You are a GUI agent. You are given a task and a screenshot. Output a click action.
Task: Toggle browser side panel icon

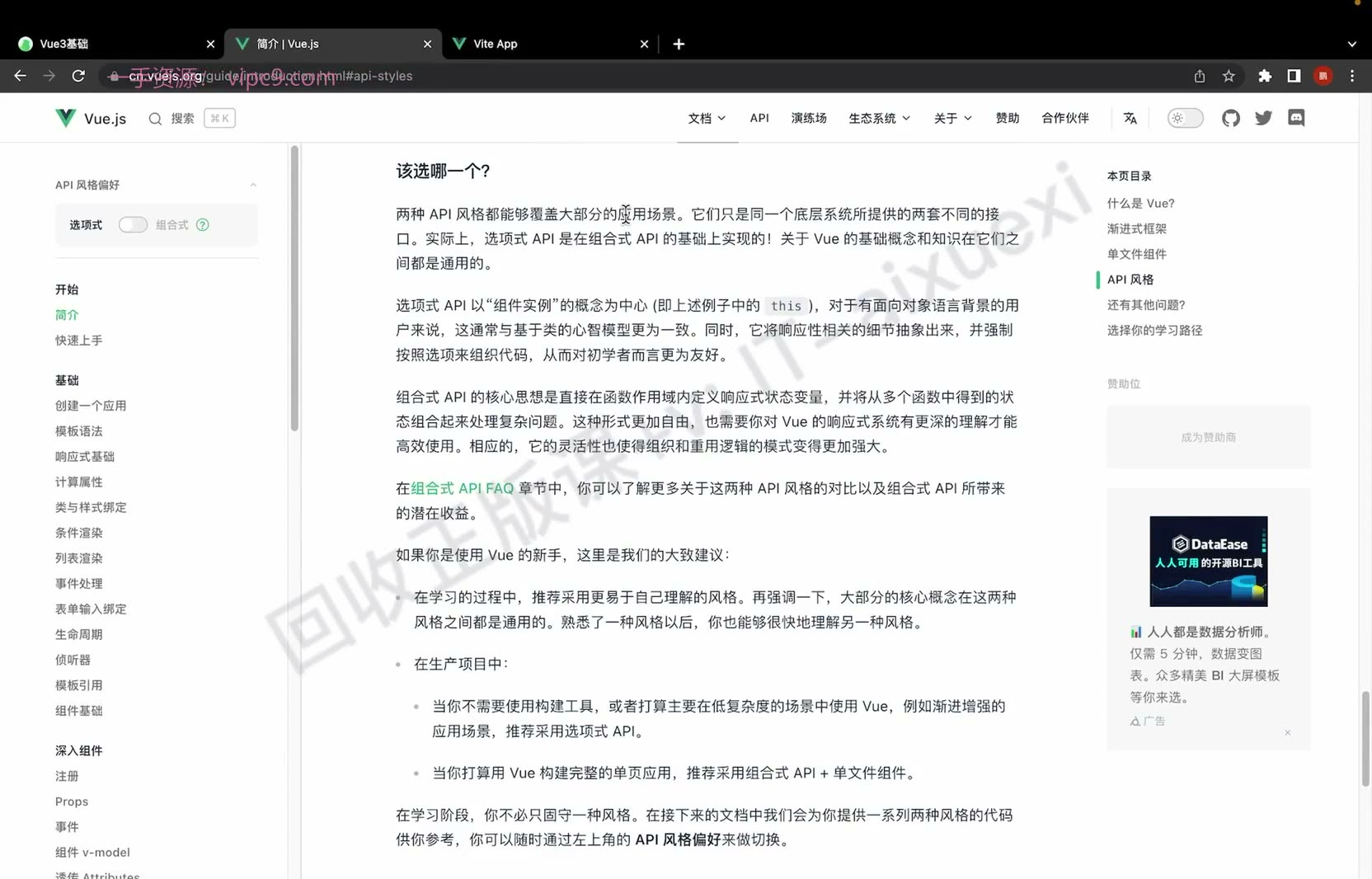pos(1294,76)
